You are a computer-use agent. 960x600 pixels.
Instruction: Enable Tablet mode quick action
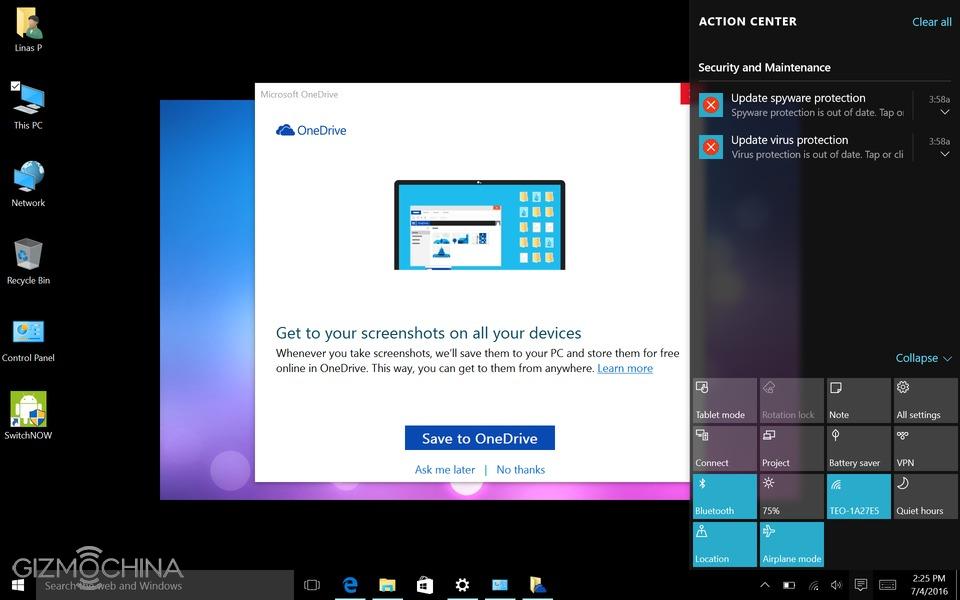tap(725, 400)
